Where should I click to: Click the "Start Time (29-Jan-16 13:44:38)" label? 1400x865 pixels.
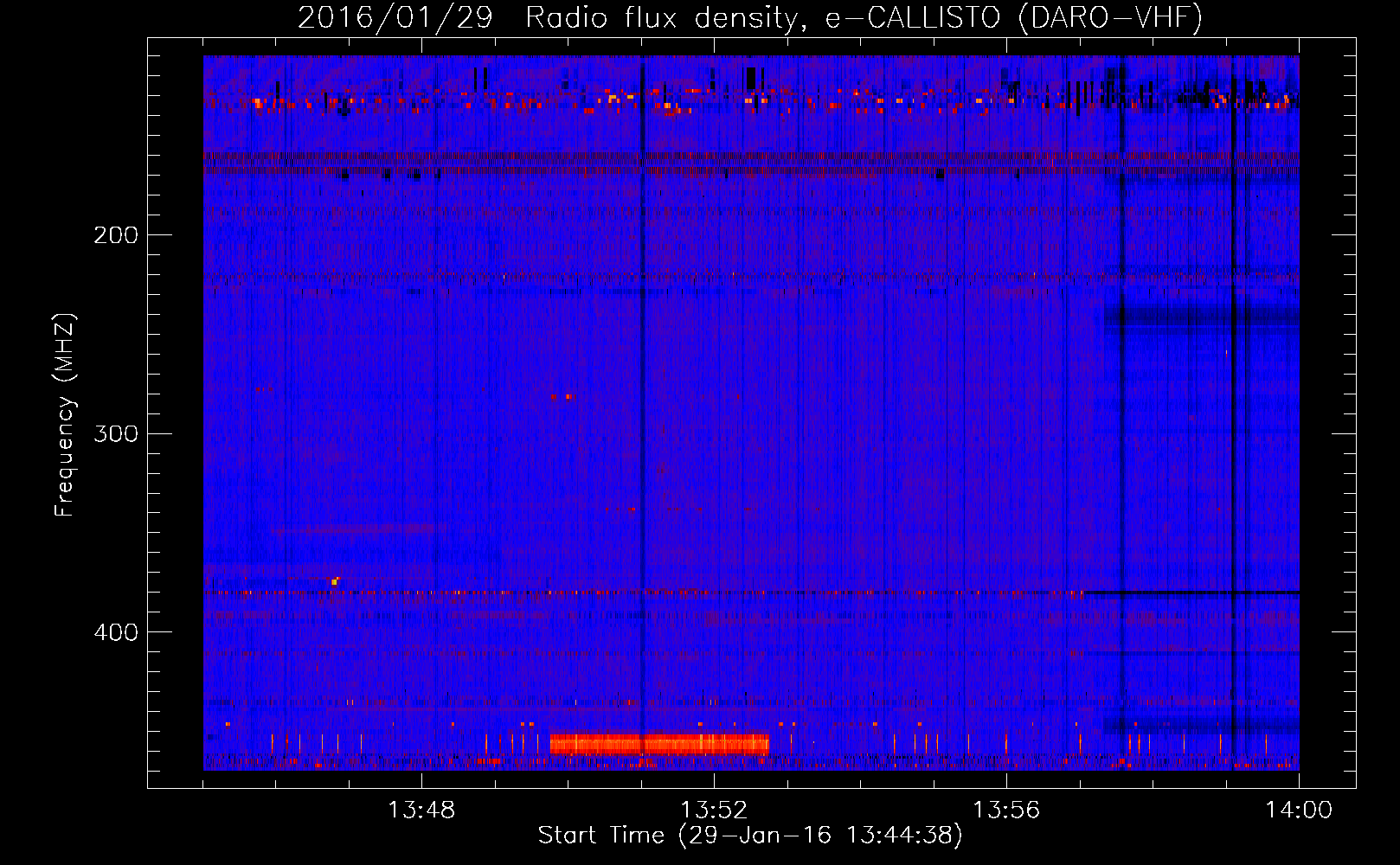[x=750, y=836]
